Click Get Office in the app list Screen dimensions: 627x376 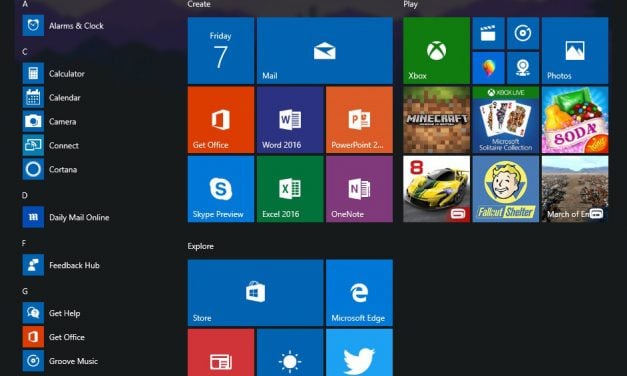pyautogui.click(x=54, y=337)
